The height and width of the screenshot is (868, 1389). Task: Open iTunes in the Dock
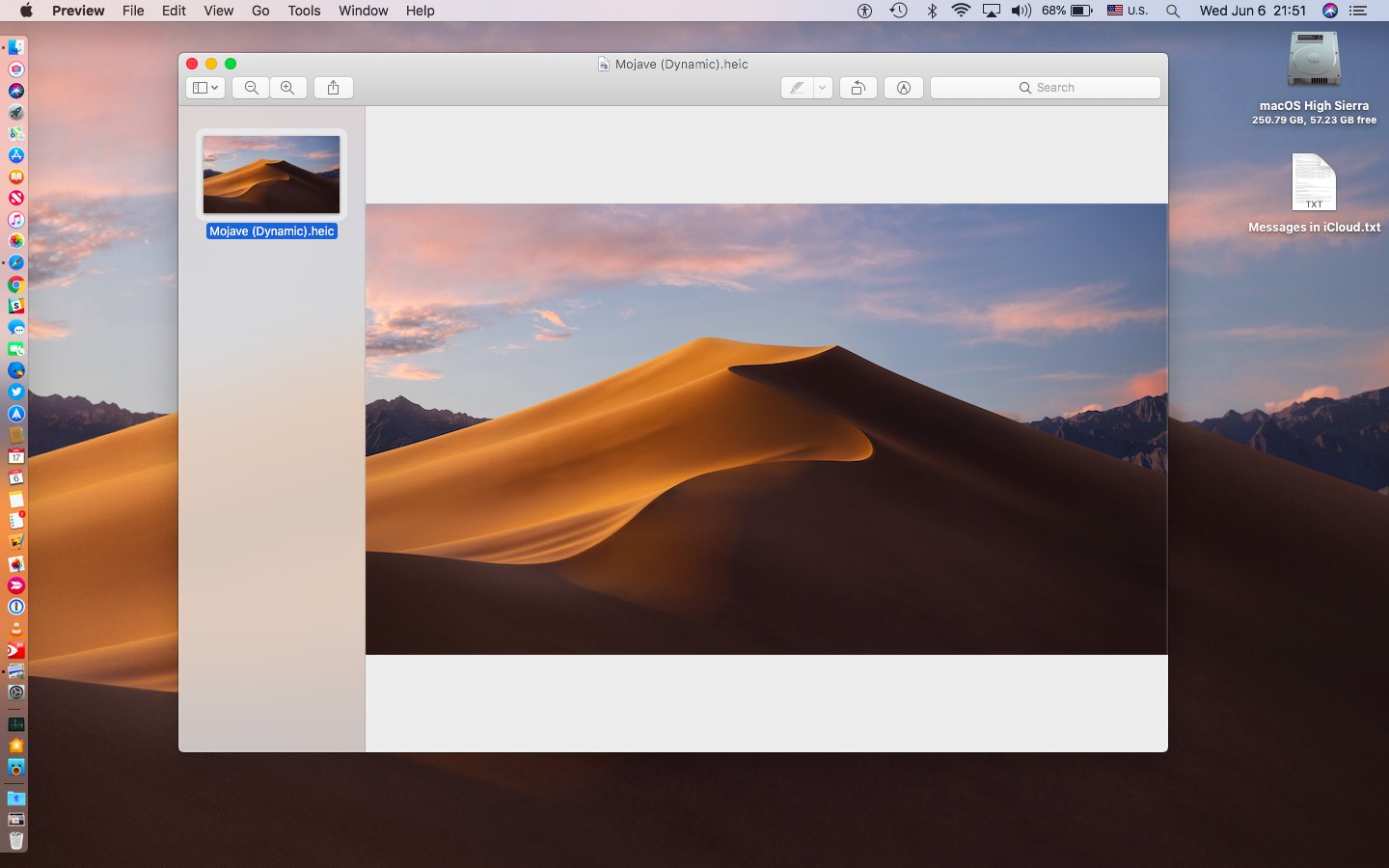(16, 220)
